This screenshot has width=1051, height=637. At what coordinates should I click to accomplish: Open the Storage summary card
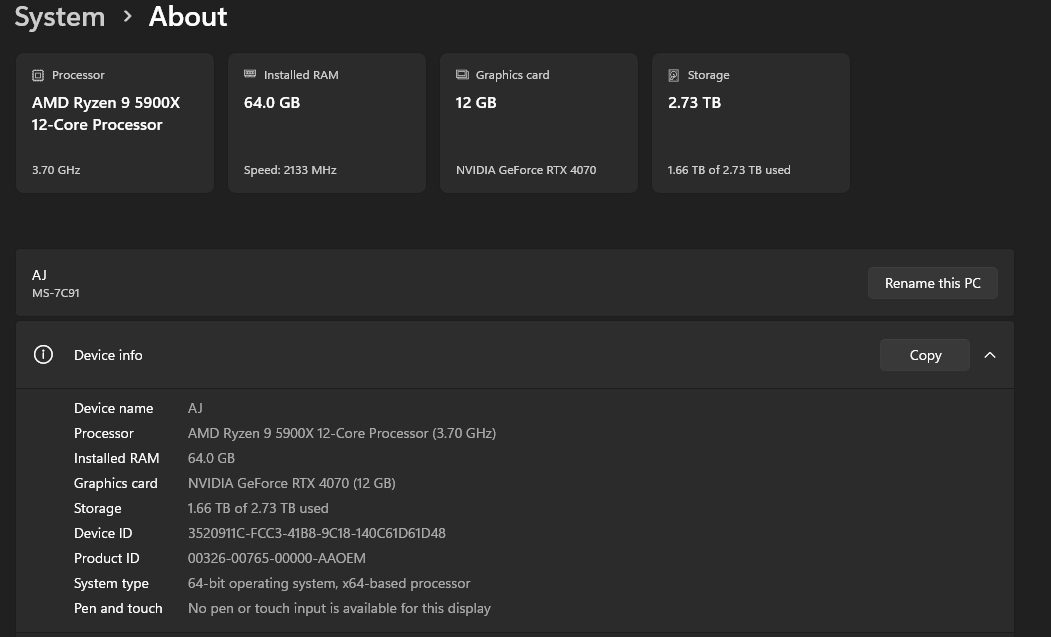[x=751, y=123]
